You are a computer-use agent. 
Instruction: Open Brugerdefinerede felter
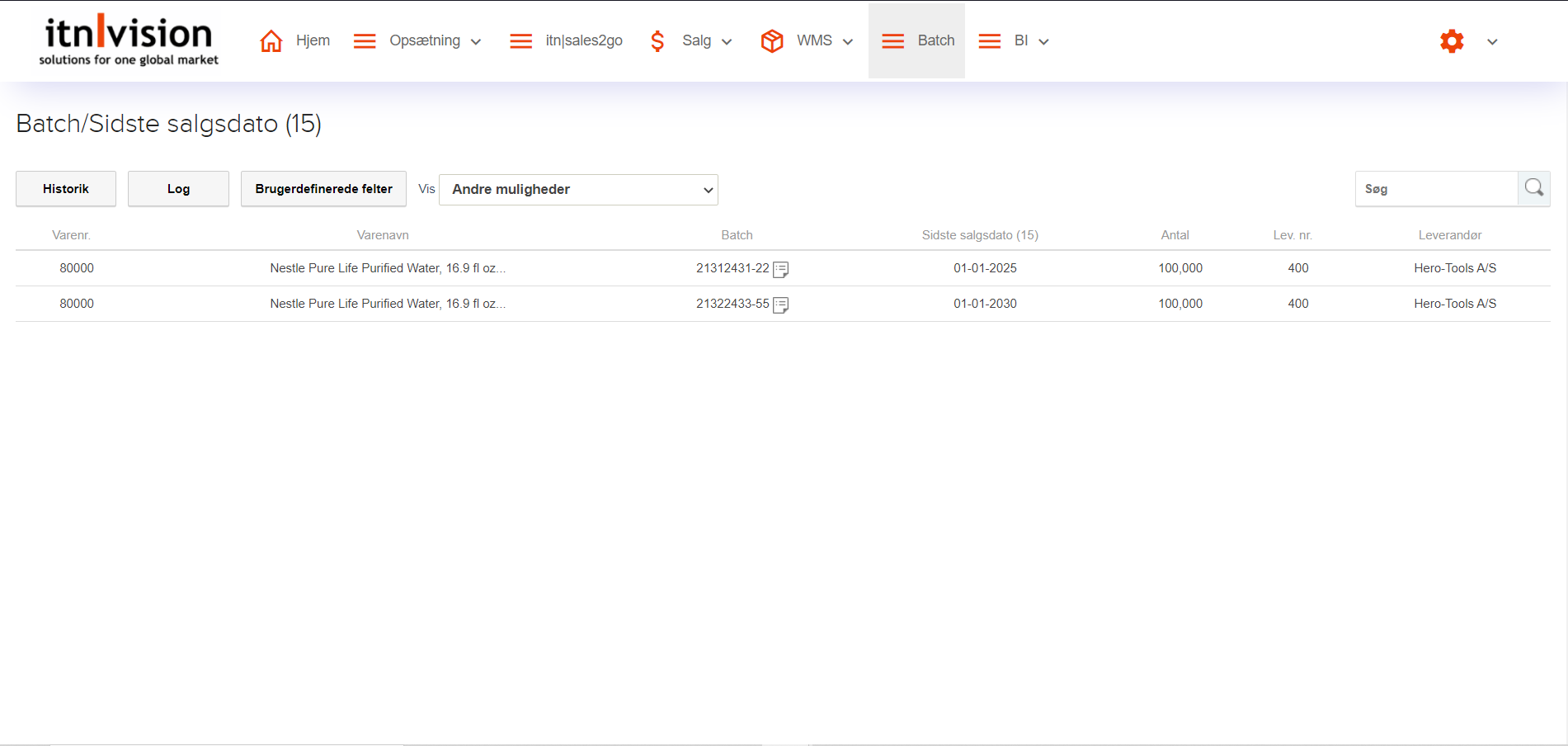(x=323, y=189)
